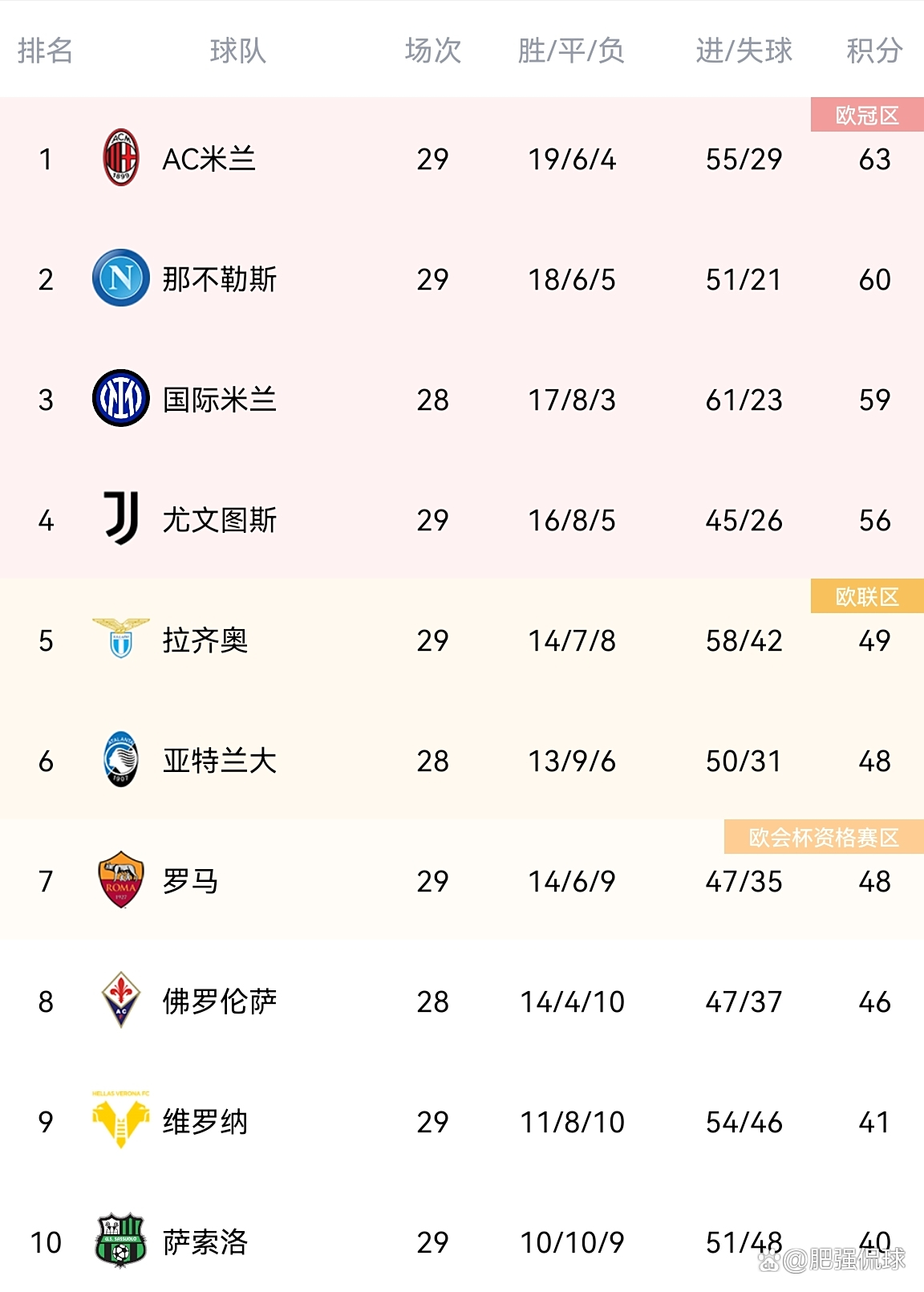This screenshot has width=924, height=1292.
Task: Open the 尤文图斯 team name link
Action: (220, 520)
